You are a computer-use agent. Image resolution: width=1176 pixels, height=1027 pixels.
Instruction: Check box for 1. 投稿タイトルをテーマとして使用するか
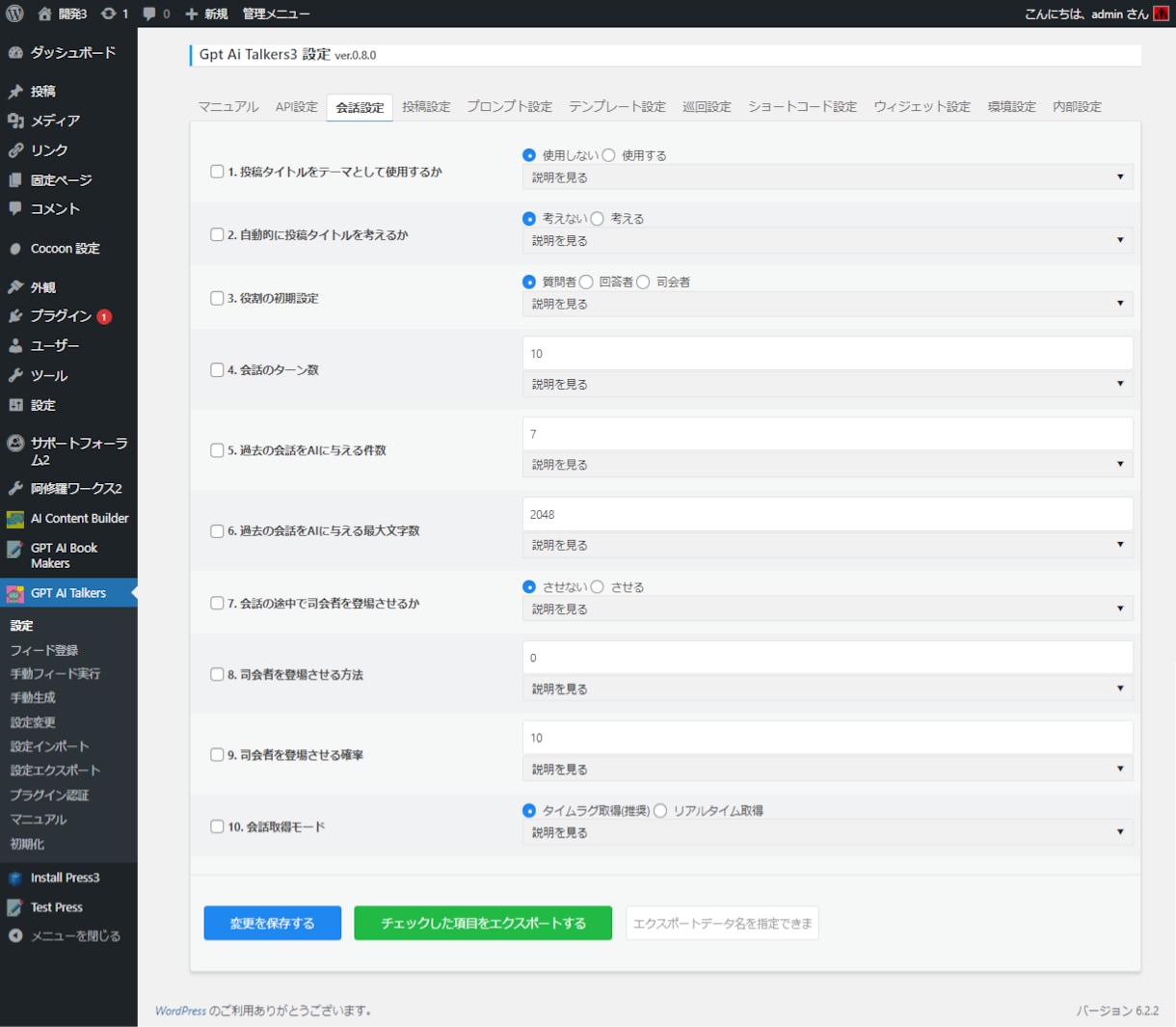[x=217, y=172]
